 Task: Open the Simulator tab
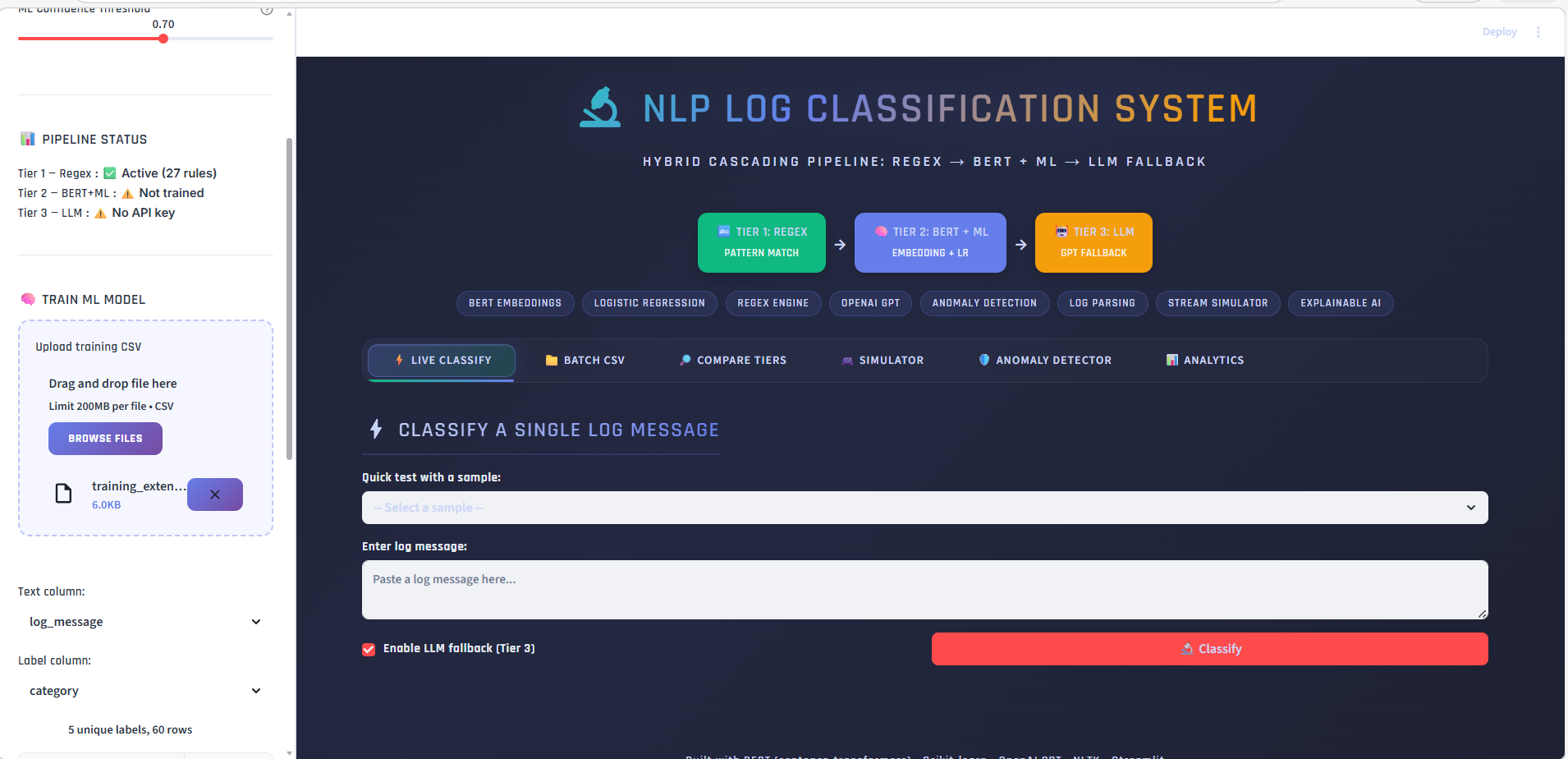(883, 361)
